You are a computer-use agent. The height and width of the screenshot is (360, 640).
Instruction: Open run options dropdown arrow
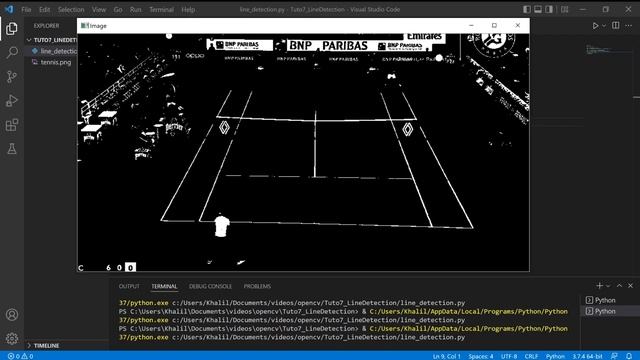click(604, 26)
